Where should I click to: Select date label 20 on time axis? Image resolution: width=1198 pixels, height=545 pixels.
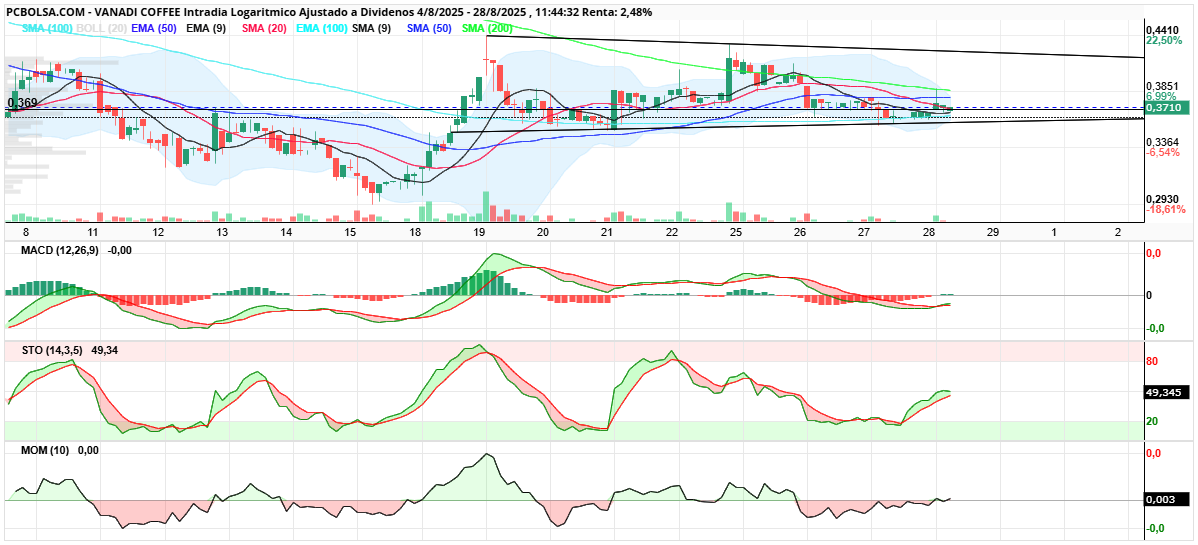coord(543,232)
